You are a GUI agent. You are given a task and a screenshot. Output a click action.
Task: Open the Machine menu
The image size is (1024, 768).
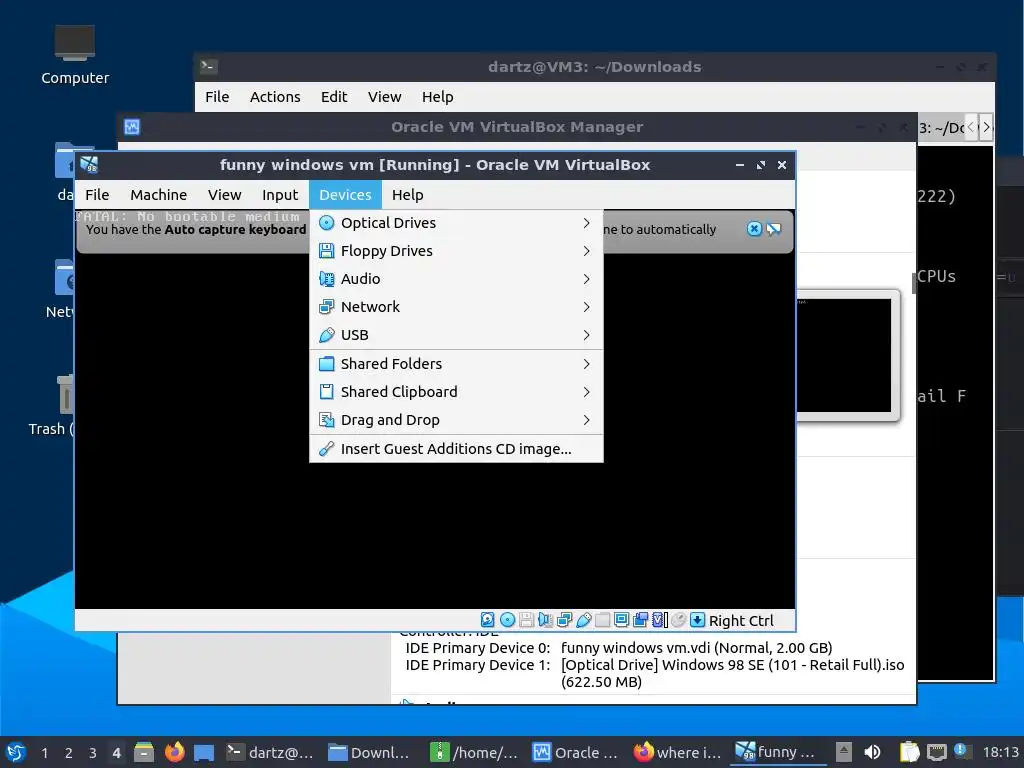[159, 195]
